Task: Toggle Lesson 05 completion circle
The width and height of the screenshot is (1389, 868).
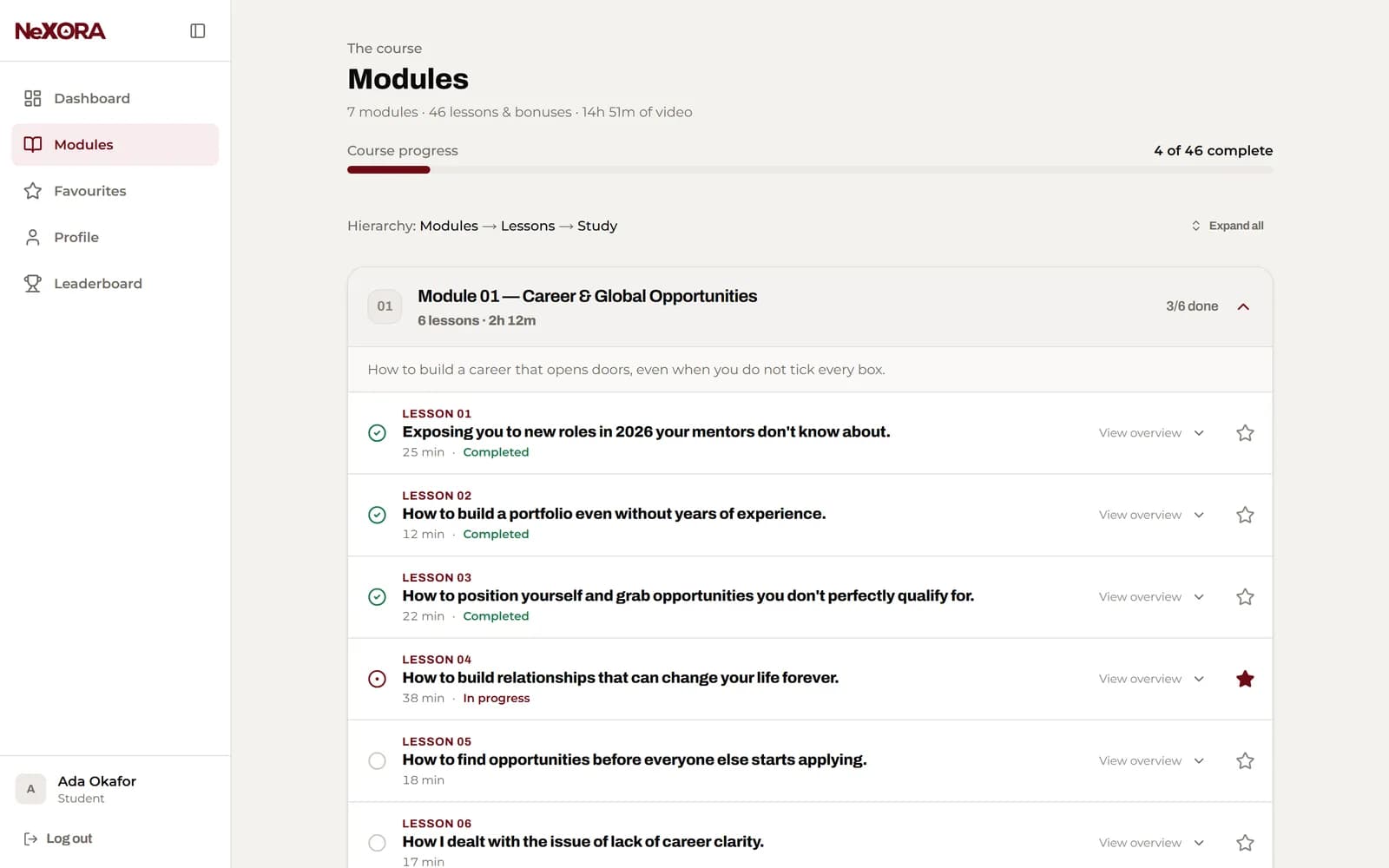Action: coord(377,760)
